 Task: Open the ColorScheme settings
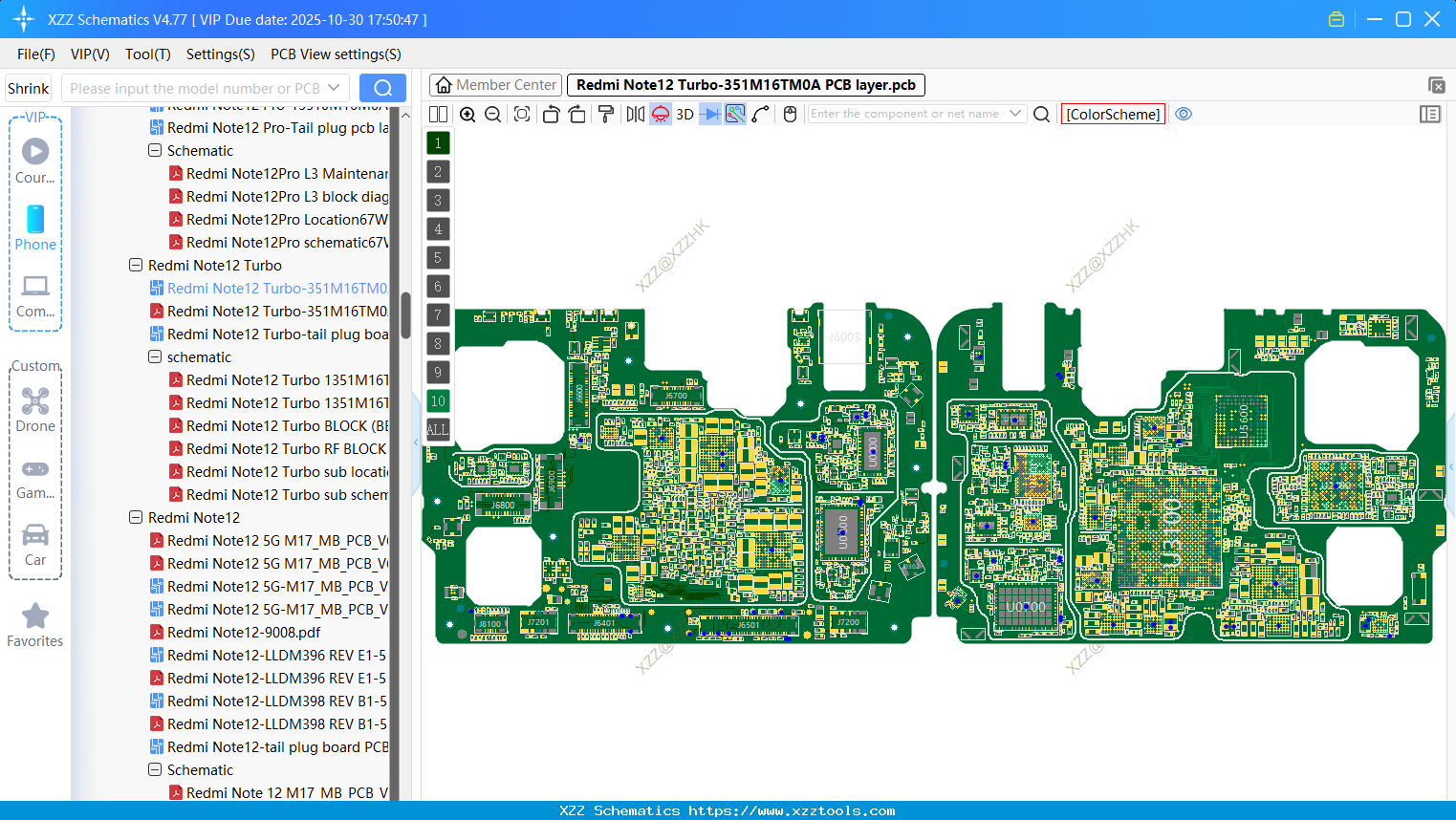coord(1112,114)
